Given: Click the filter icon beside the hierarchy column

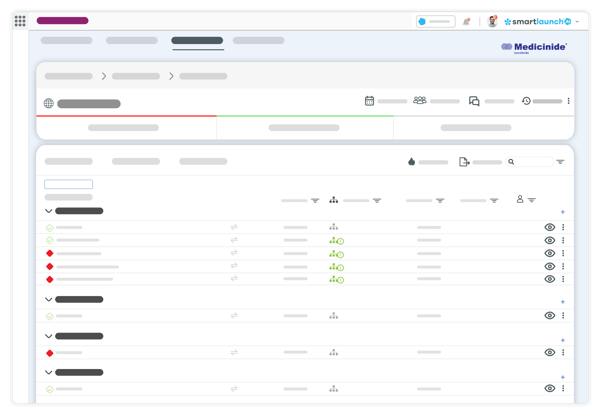Looking at the screenshot, I should [x=377, y=200].
